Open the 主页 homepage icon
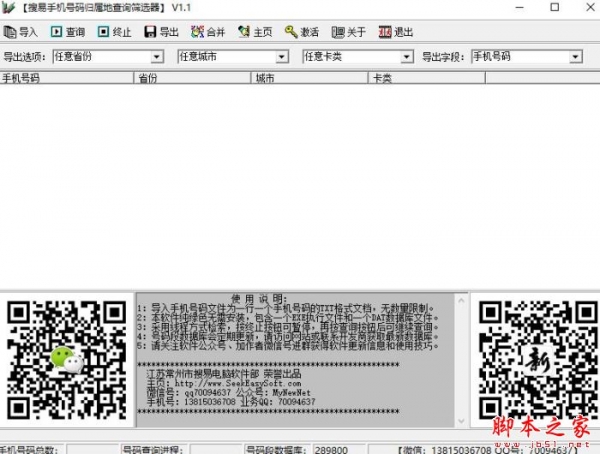Screen dimensions: 600x454 pos(244,32)
